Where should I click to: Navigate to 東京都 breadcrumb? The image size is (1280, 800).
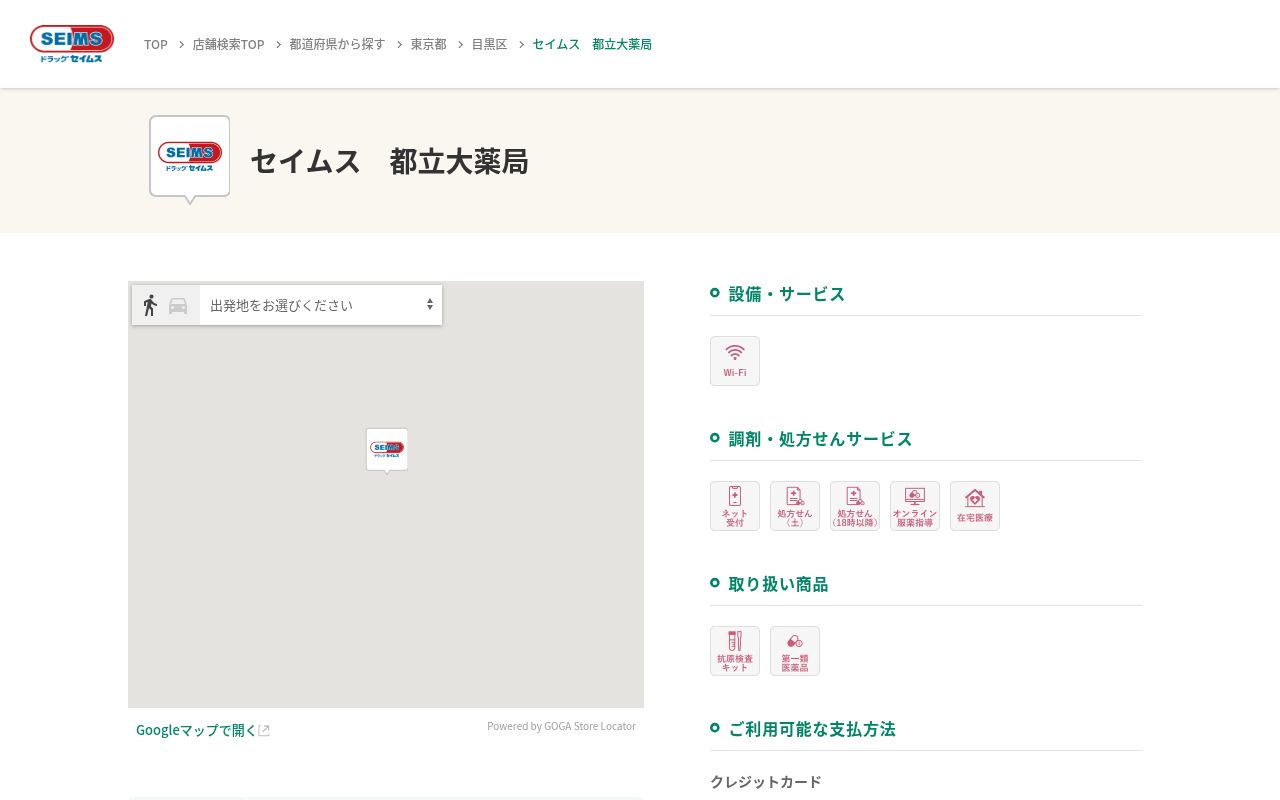429,45
